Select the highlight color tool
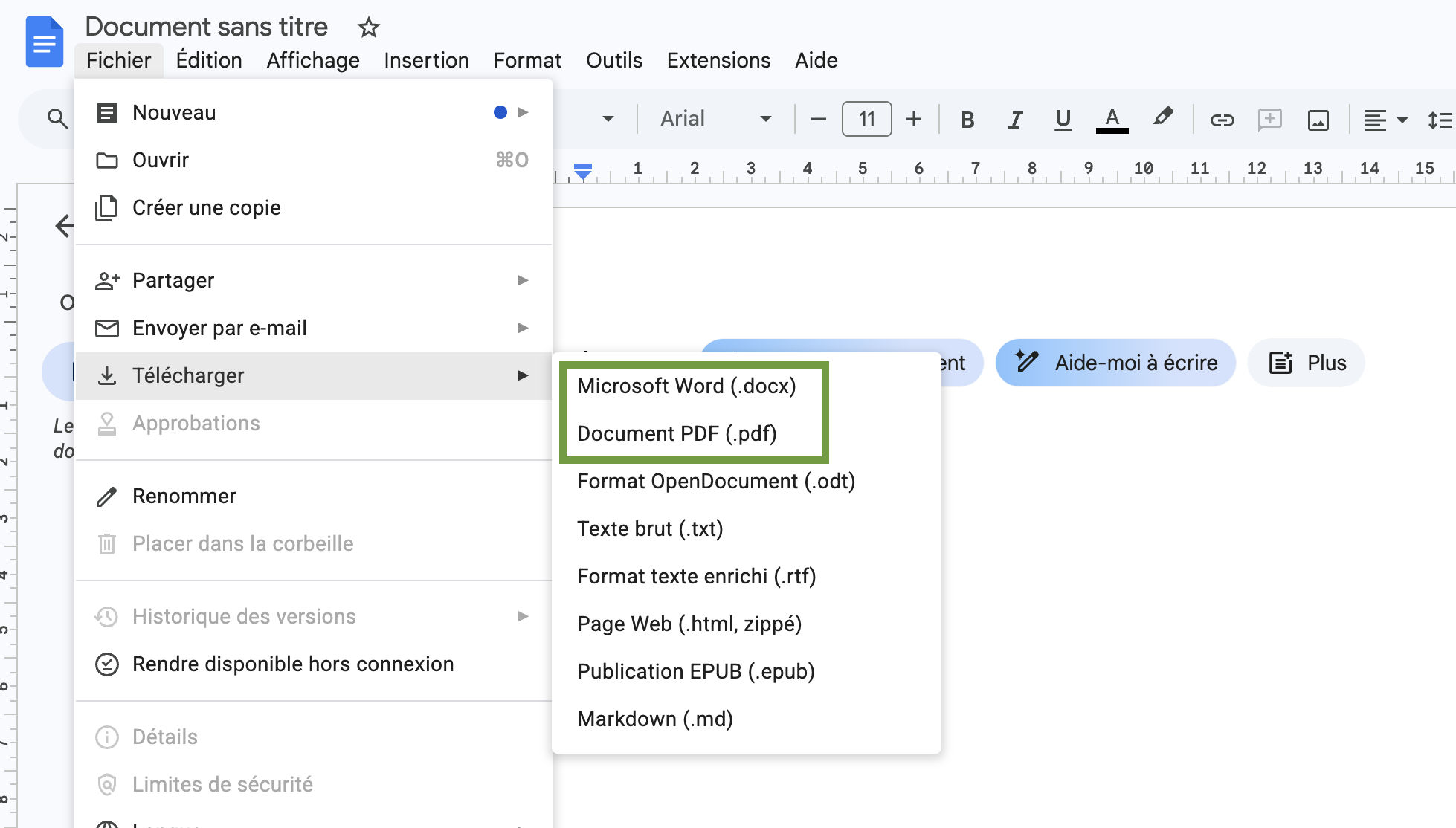The height and width of the screenshot is (828, 1456). pos(1163,119)
